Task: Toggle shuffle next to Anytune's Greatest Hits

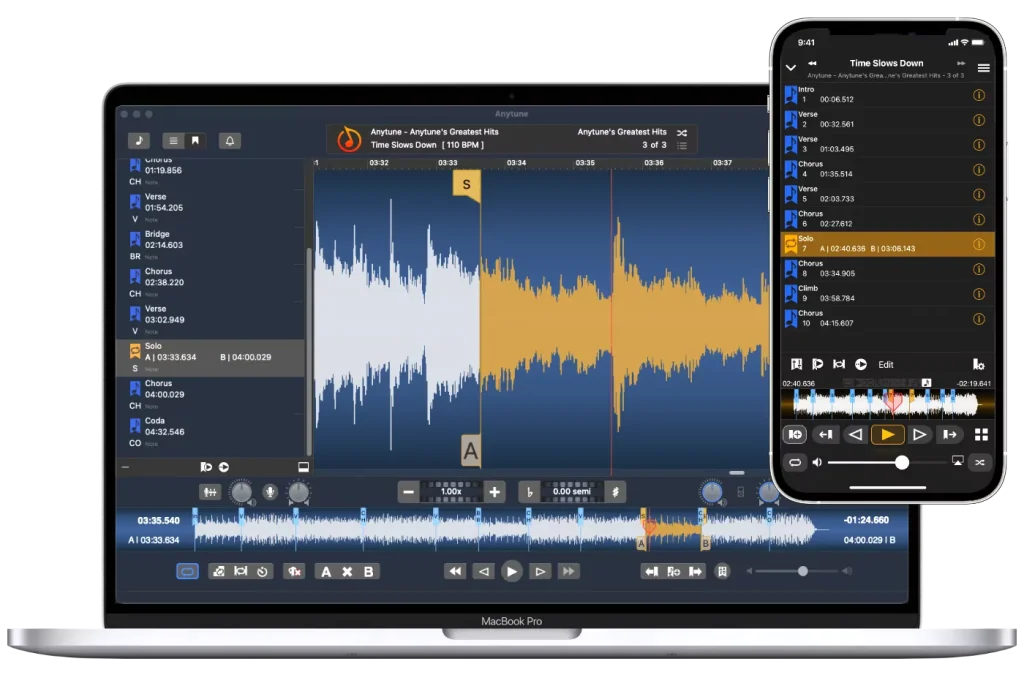Action: click(x=682, y=133)
